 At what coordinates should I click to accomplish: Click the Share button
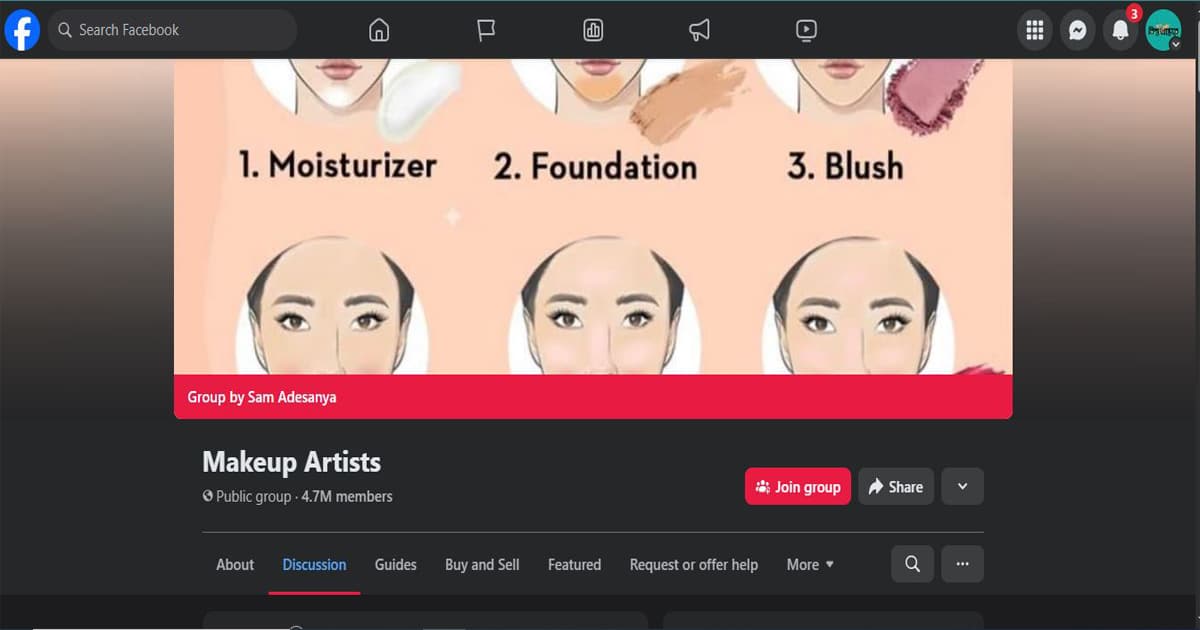point(896,486)
